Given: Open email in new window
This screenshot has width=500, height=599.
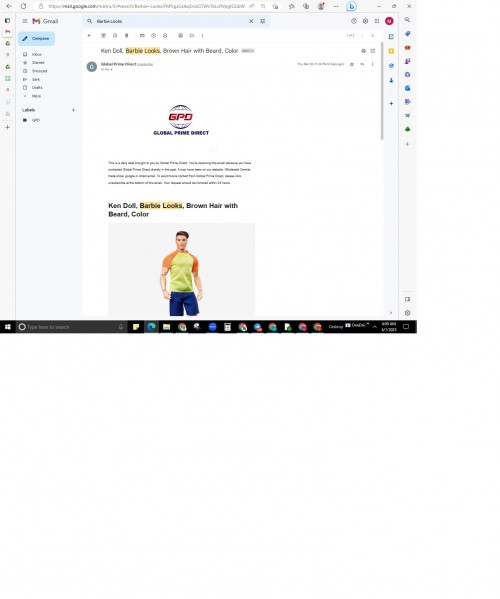Looking at the screenshot, I should [373, 51].
